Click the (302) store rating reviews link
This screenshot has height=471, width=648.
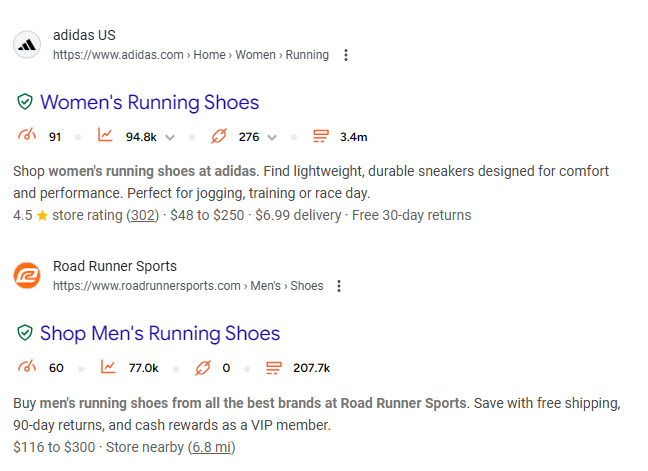[x=143, y=215]
